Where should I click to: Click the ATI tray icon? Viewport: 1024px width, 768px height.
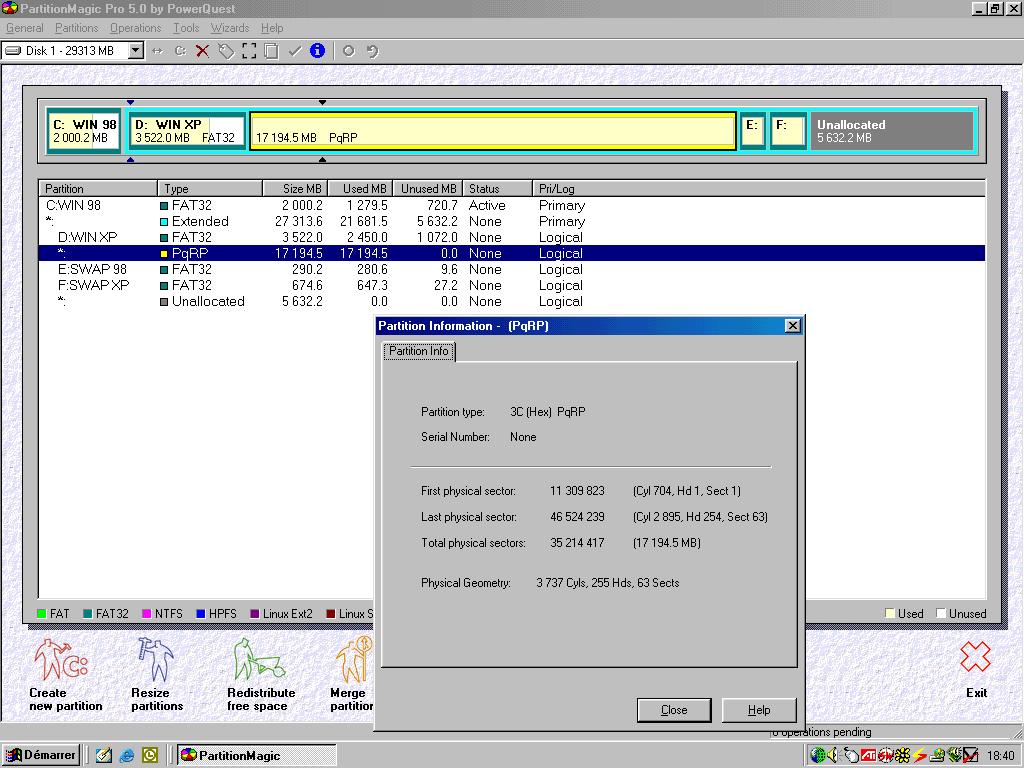click(x=868, y=756)
